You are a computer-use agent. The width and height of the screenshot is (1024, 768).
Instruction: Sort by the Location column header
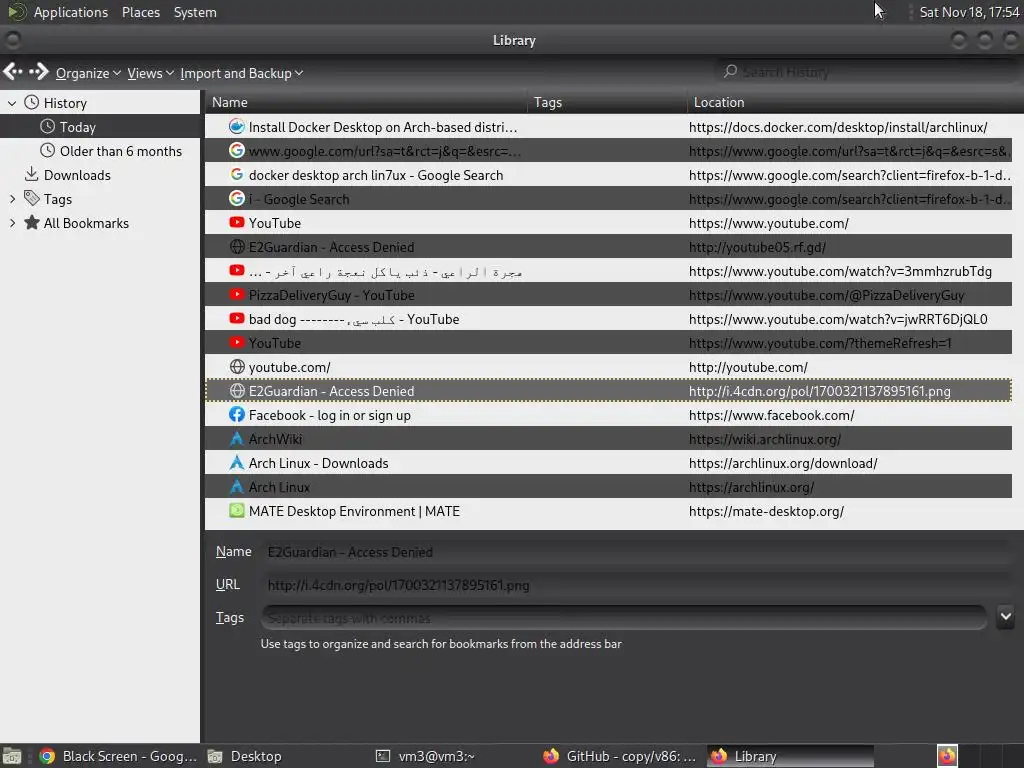pos(855,102)
